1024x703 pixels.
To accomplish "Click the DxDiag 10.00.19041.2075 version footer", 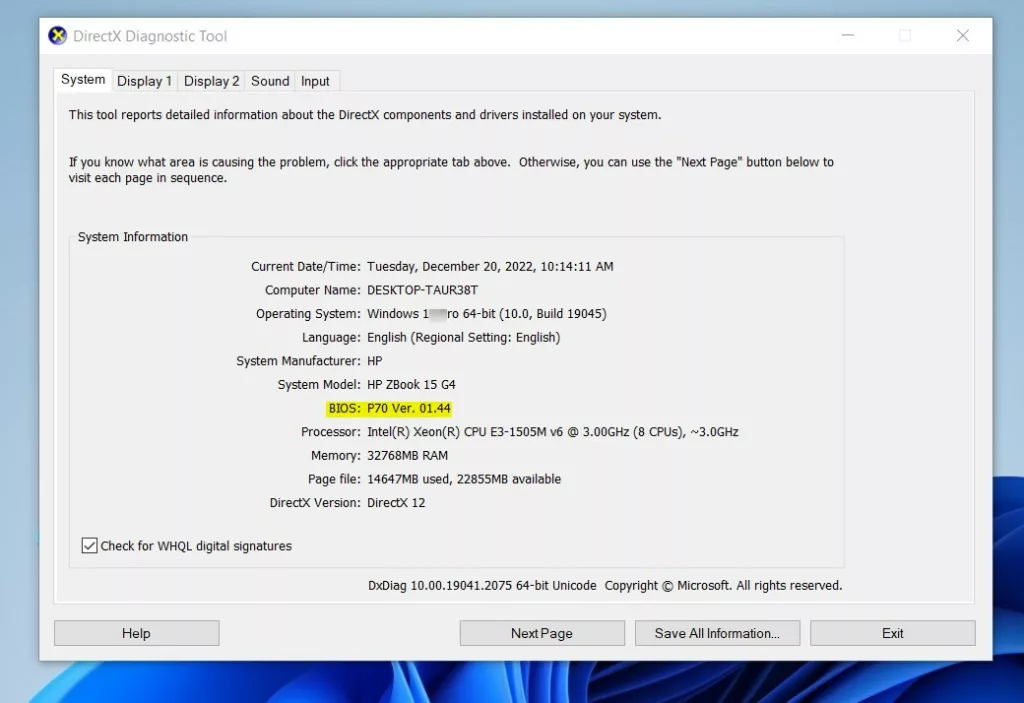I will pyautogui.click(x=482, y=585).
